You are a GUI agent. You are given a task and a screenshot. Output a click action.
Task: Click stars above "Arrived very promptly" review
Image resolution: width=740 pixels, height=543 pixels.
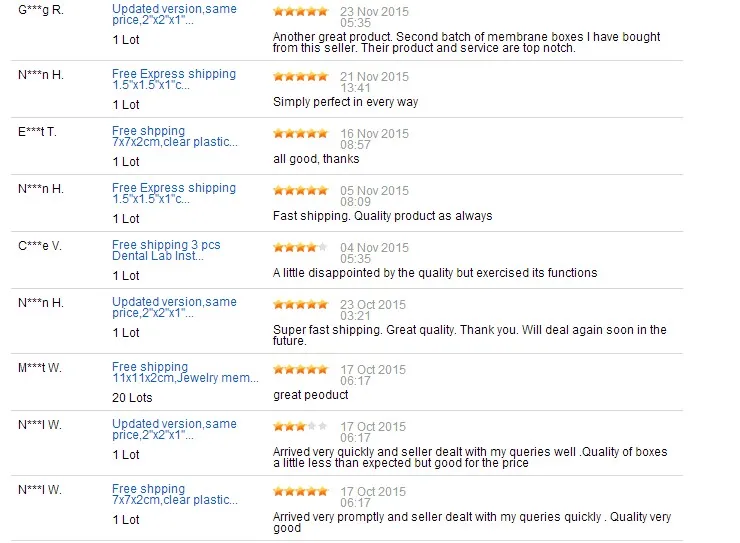tap(300, 491)
